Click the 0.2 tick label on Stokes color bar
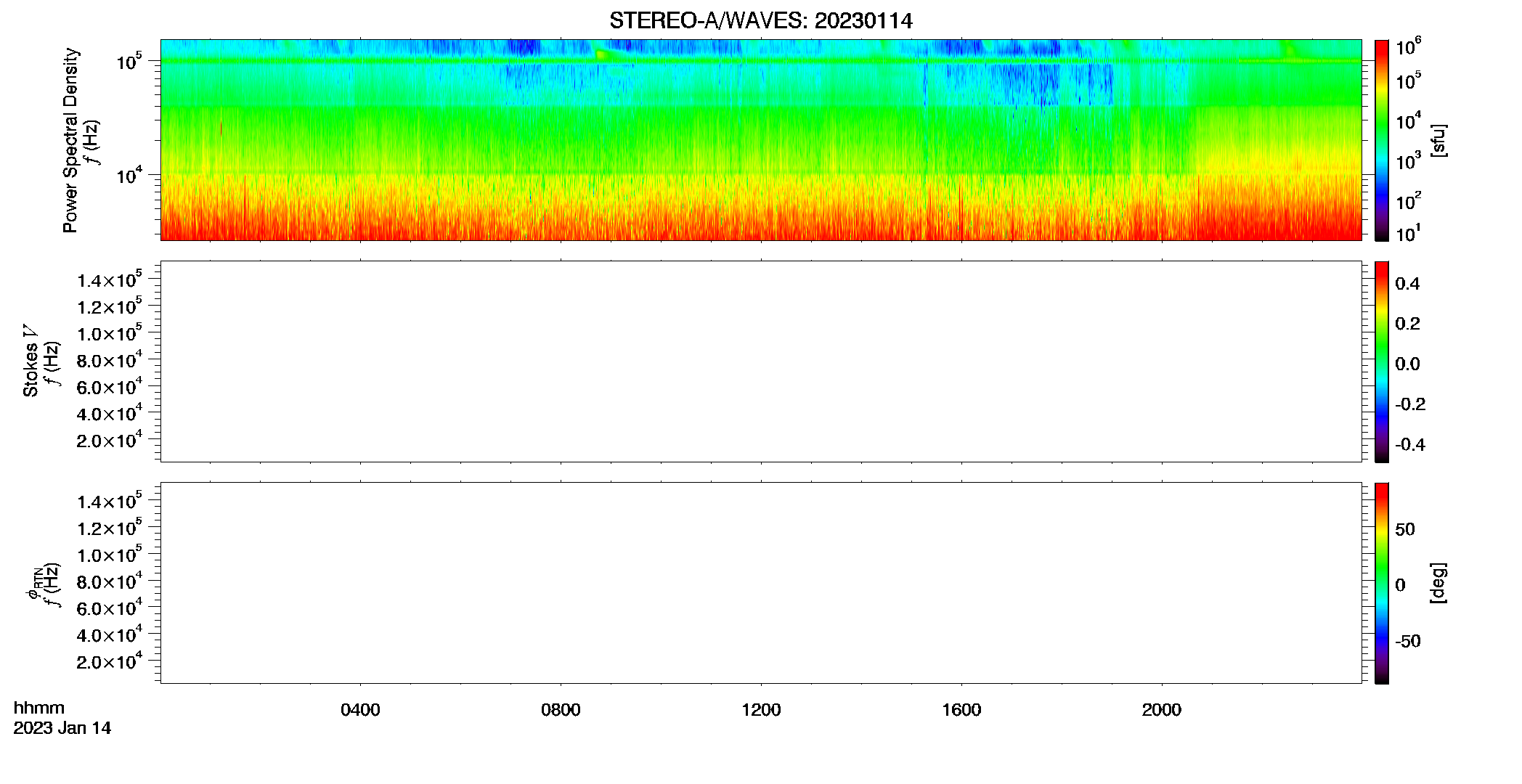The image size is (1522, 784). (1407, 324)
